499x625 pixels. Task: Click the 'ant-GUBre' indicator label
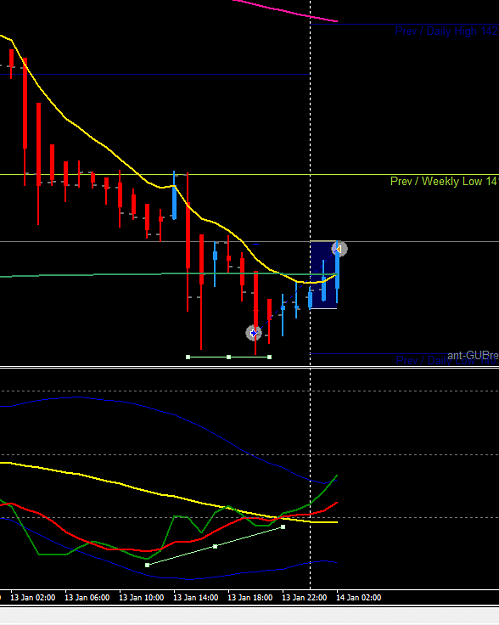[473, 355]
